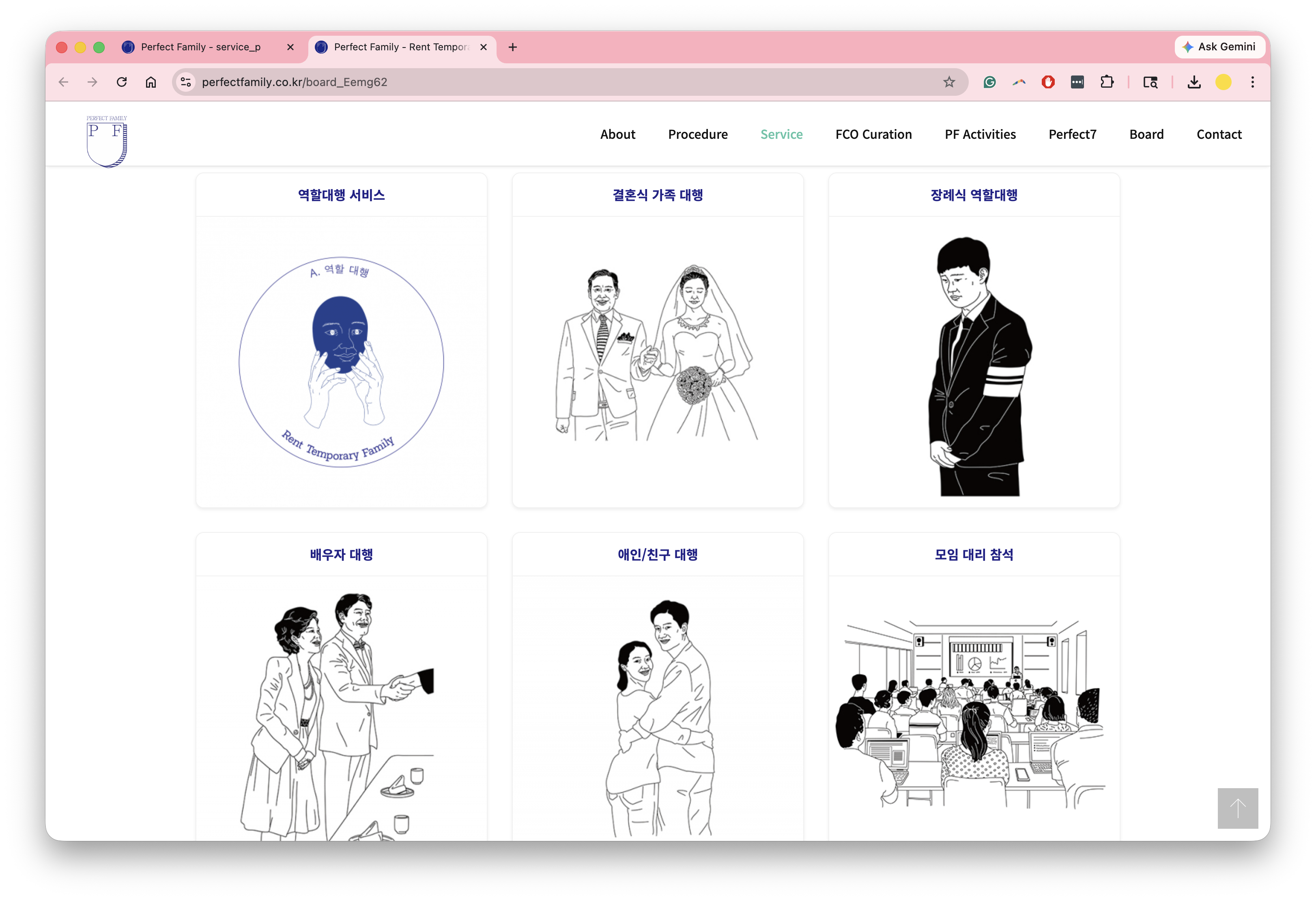
Task: Open the 결혼식 가족 대행 wedding illustration
Action: point(658,354)
